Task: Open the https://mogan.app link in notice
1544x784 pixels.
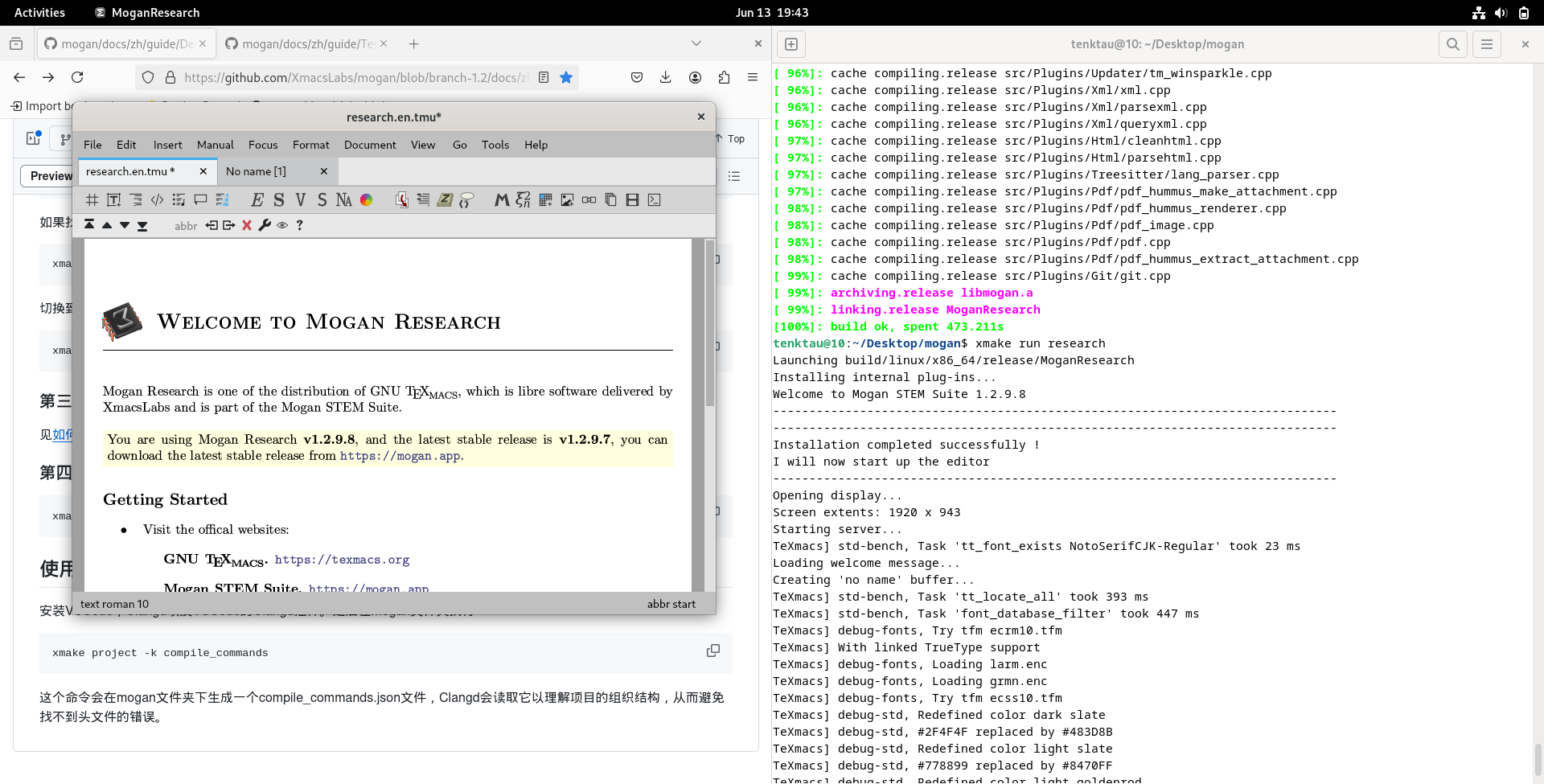Action: (400, 456)
